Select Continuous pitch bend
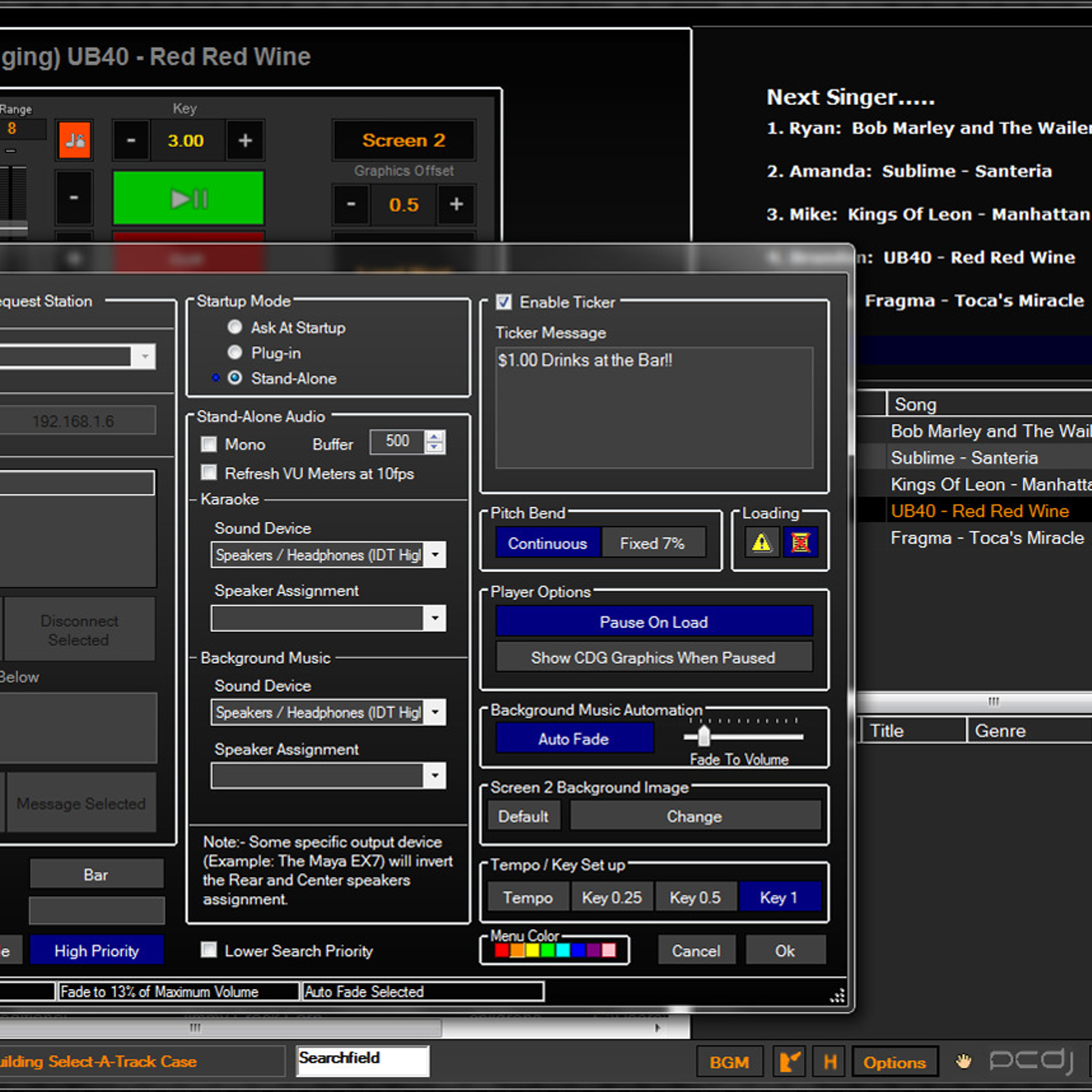This screenshot has width=1092, height=1092. click(547, 543)
